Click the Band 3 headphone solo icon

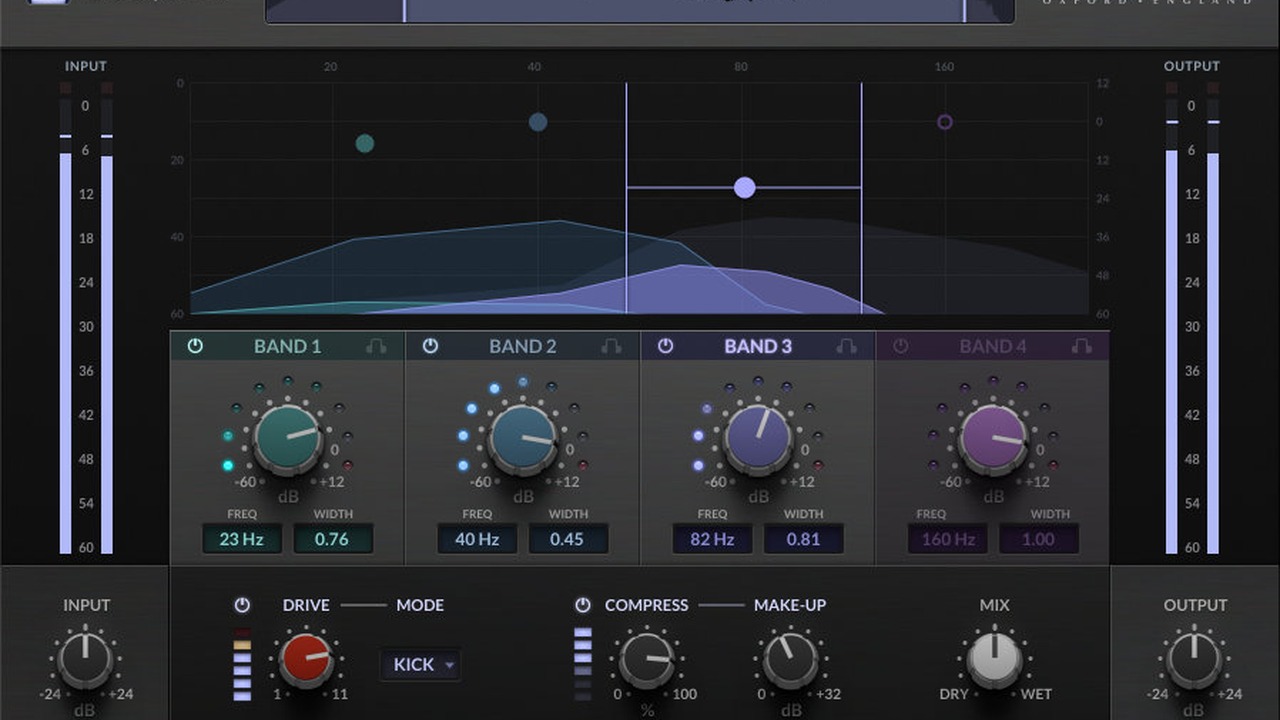pos(846,346)
